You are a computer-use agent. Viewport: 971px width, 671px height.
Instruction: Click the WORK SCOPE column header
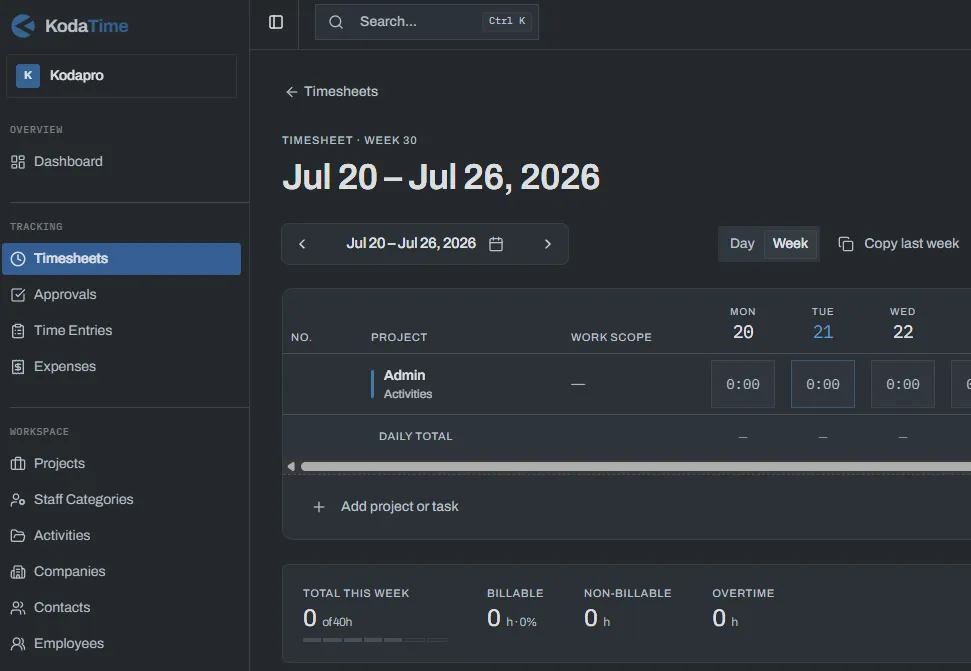pos(611,337)
